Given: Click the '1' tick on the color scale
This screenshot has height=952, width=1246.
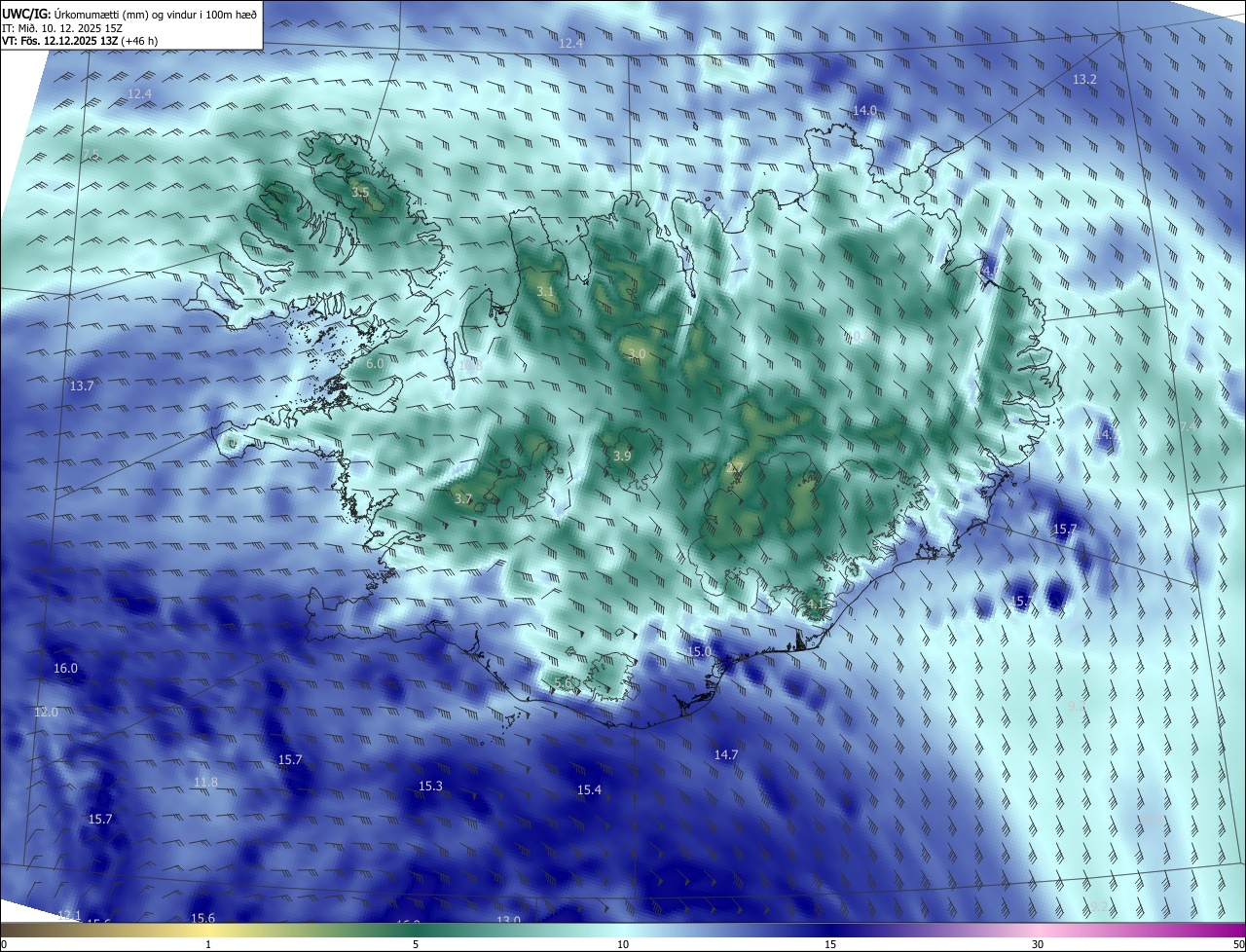Looking at the screenshot, I should 208,944.
